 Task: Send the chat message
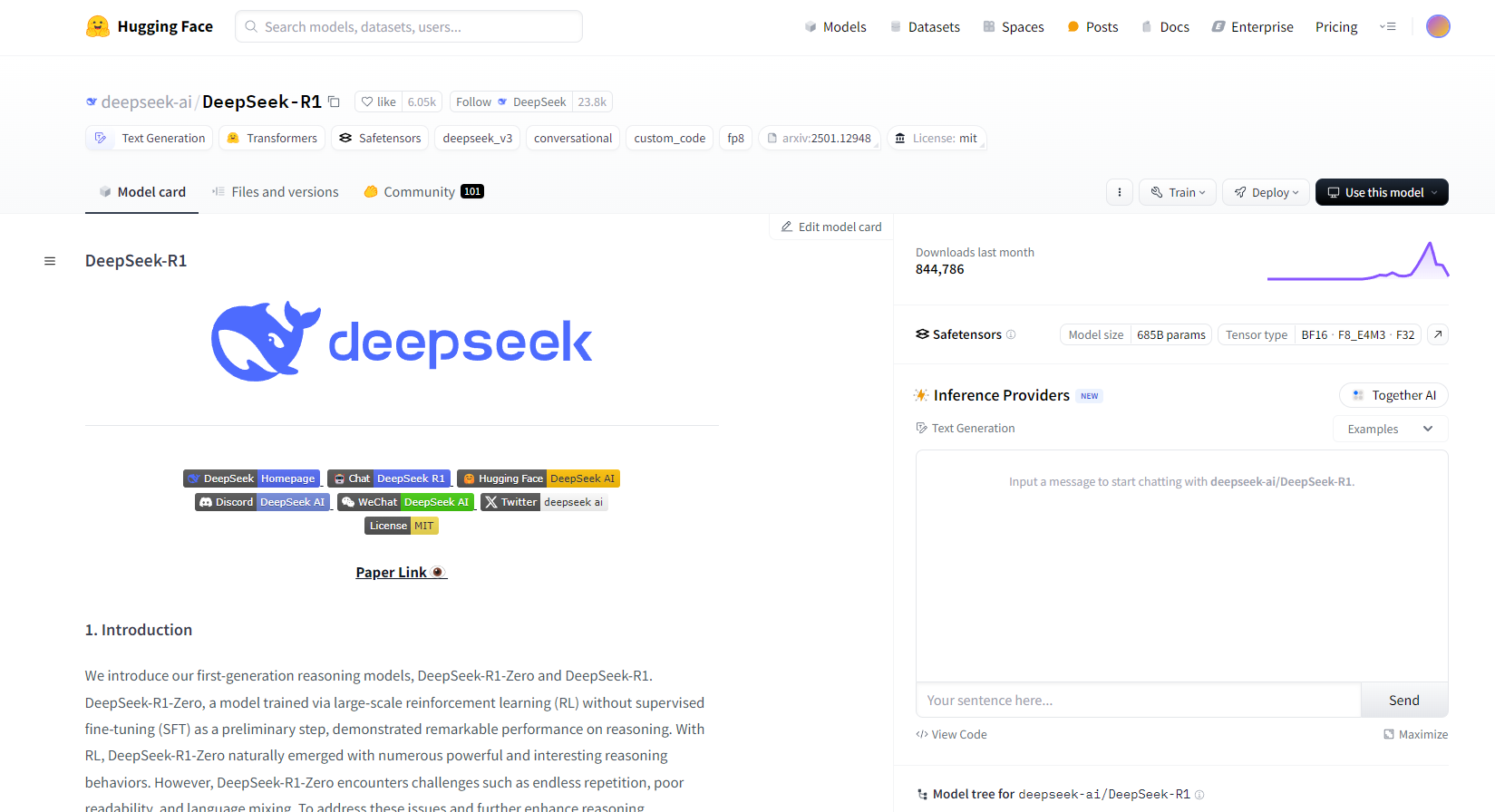(x=1404, y=701)
